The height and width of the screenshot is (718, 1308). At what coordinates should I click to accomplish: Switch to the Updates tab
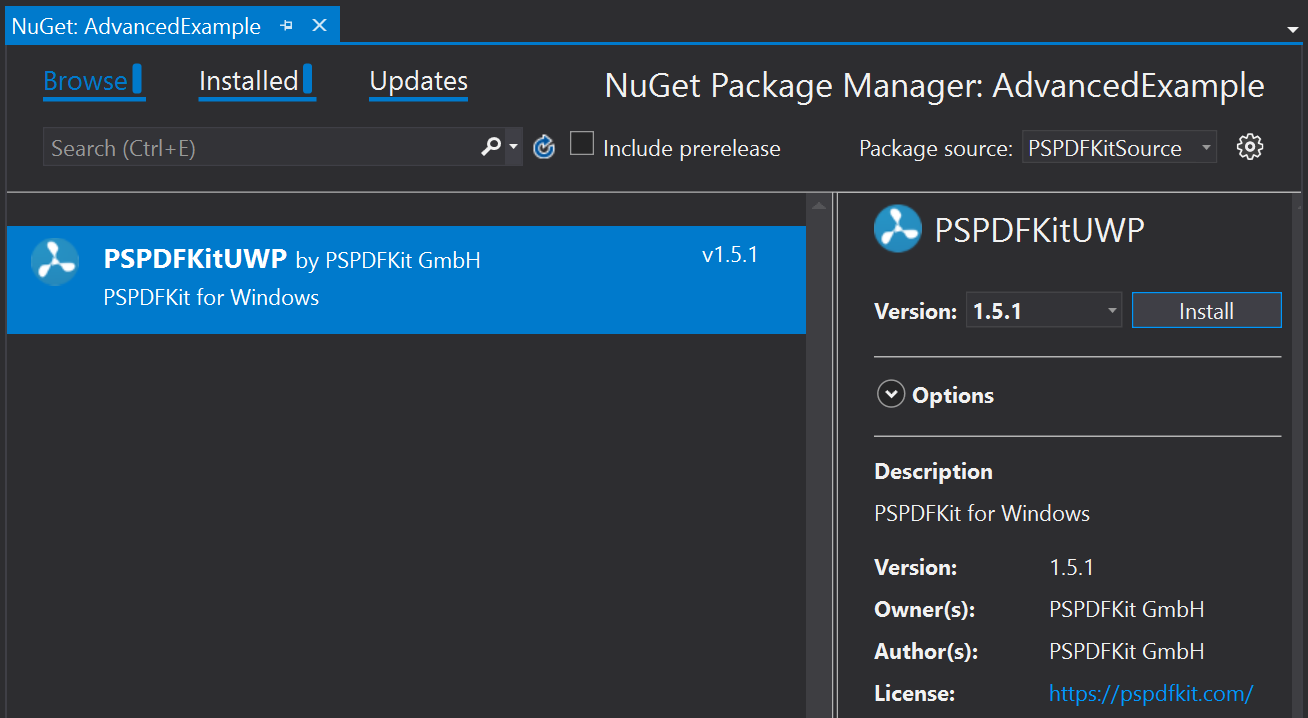coord(418,81)
